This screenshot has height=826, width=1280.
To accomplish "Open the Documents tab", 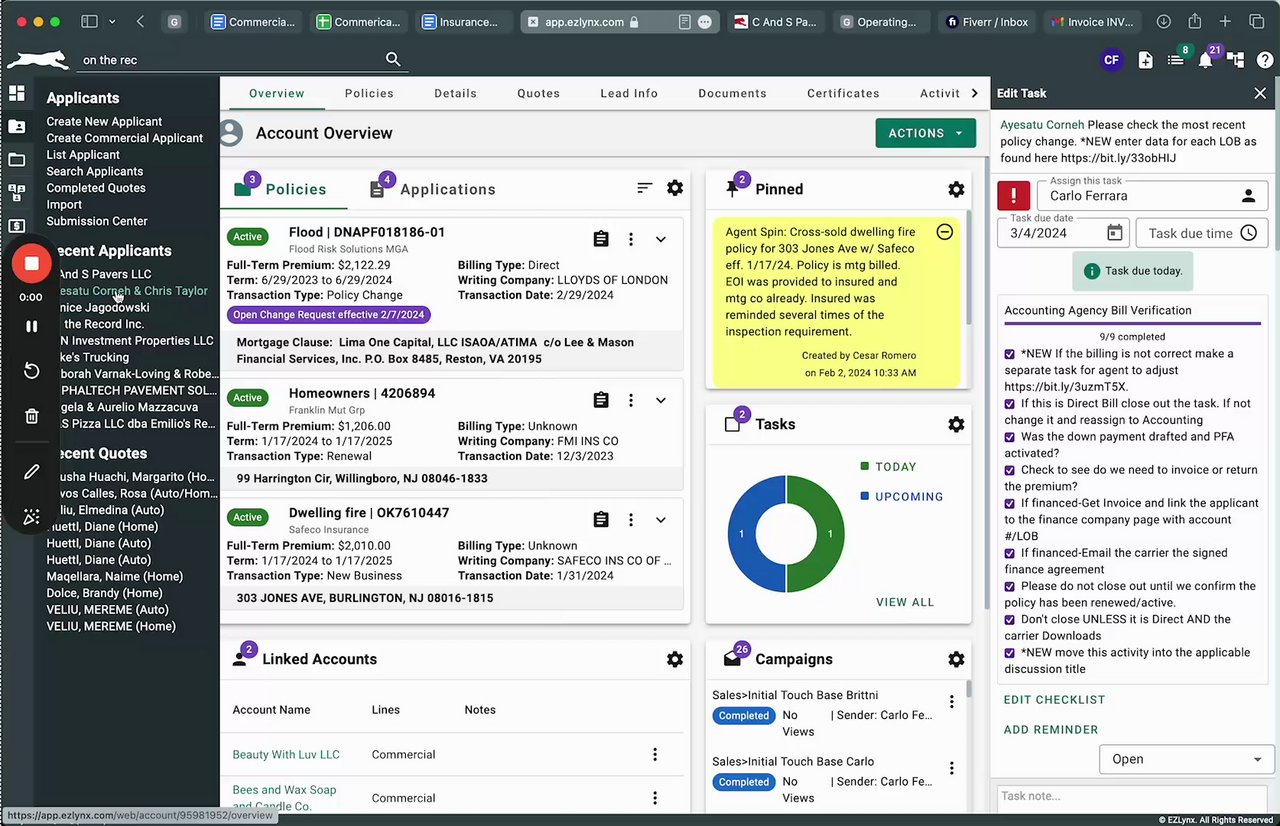I will [x=732, y=93].
